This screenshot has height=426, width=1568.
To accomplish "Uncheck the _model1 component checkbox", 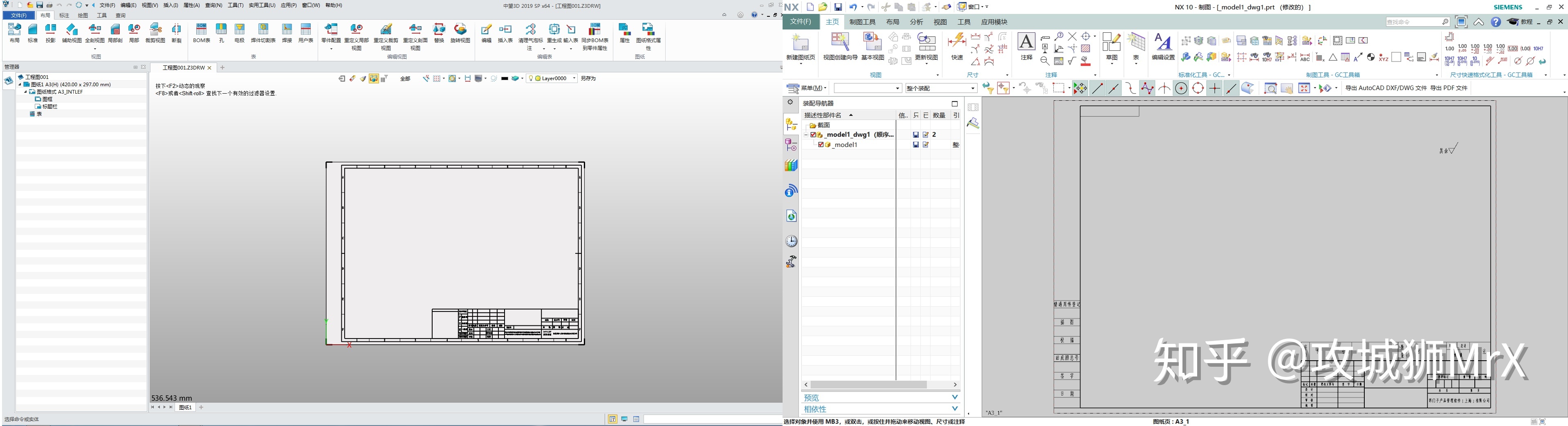I will point(821,145).
